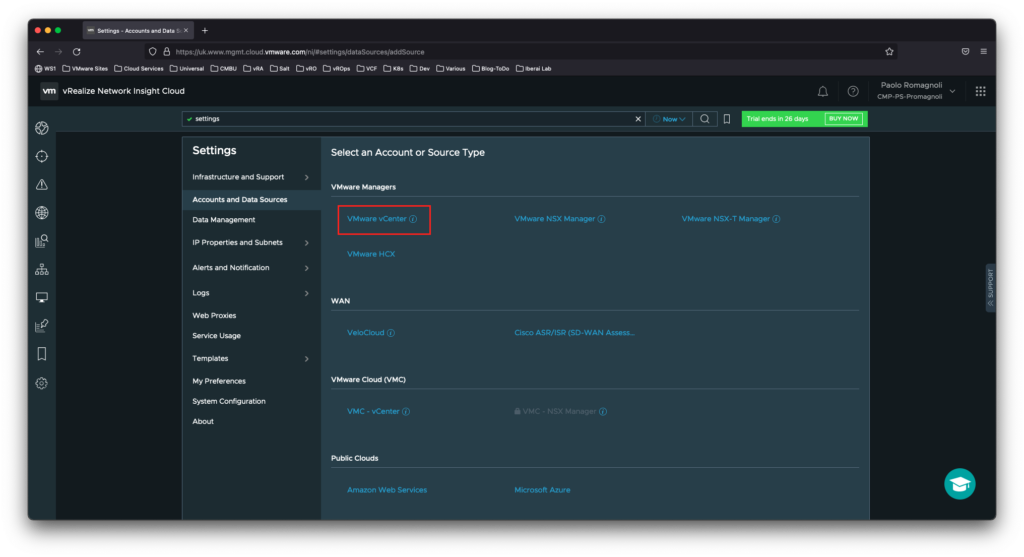Viewport: 1024px width, 557px height.
Task: Select Amazon Web Services source
Action: tap(387, 490)
